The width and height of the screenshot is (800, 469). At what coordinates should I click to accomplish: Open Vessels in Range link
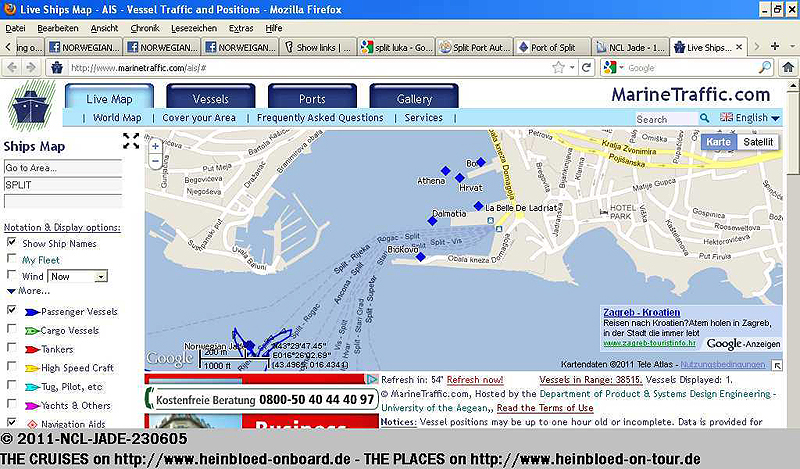[x=591, y=380]
